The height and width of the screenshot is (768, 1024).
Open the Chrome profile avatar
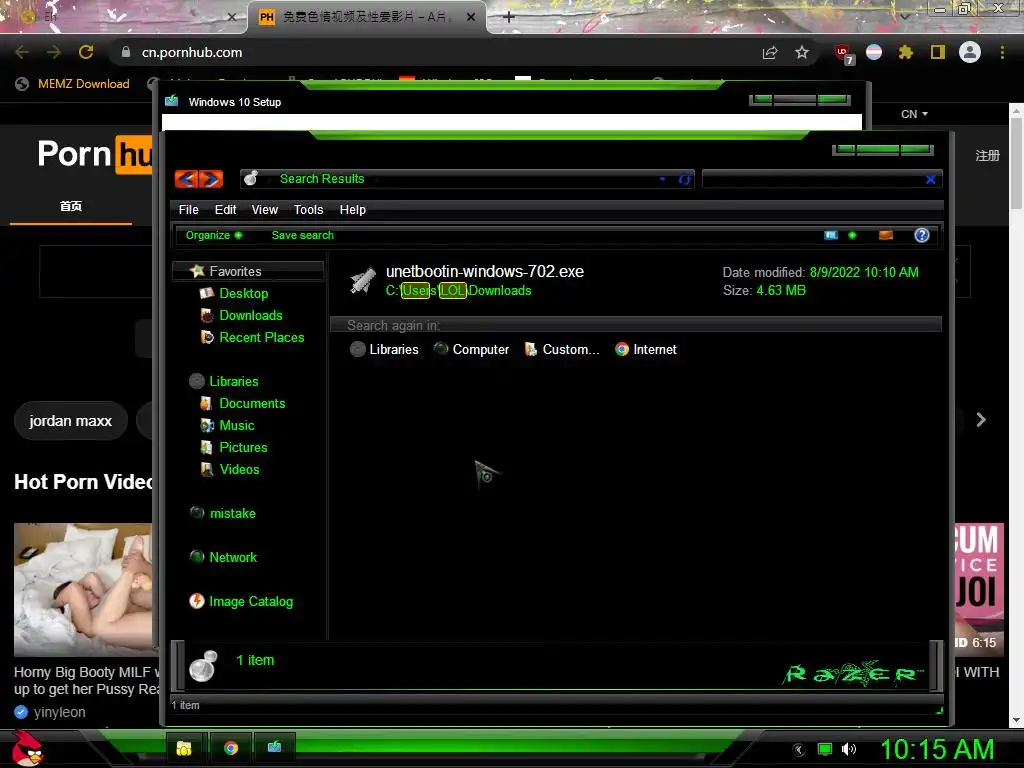(x=970, y=52)
